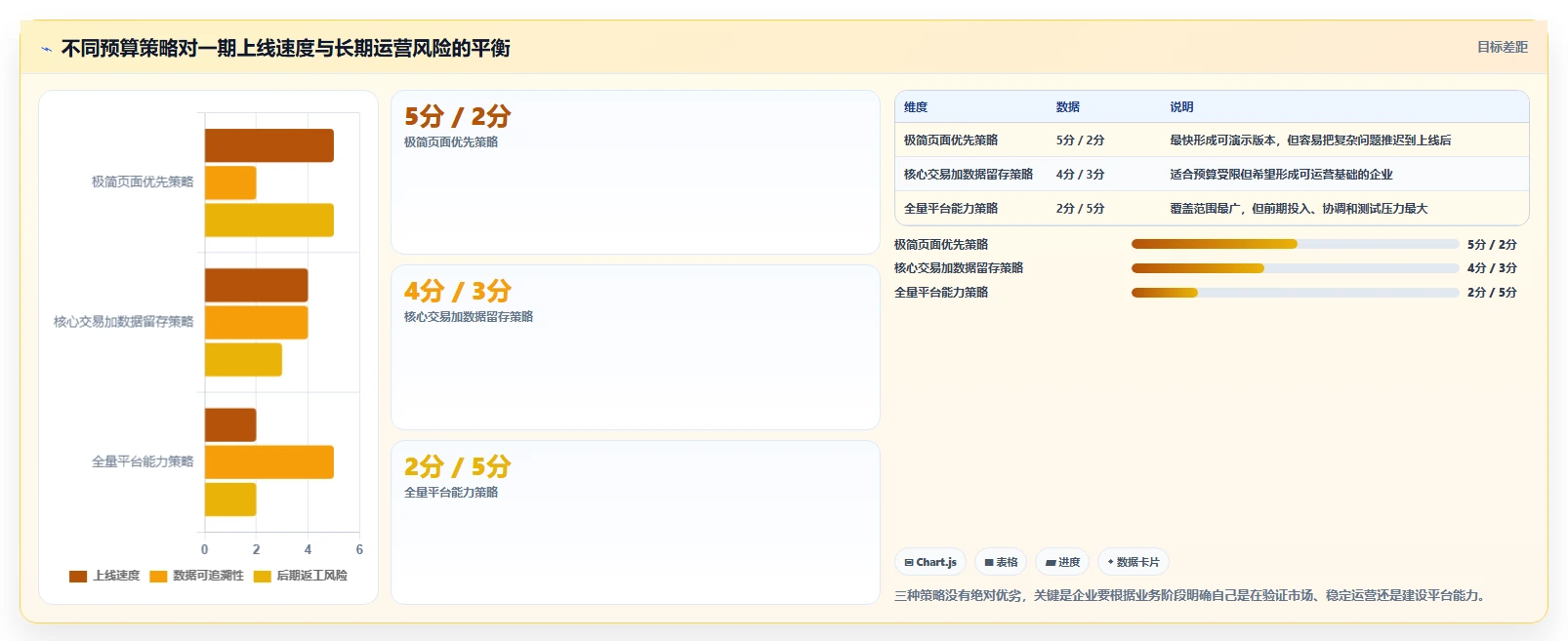Toggle the 后期返工风险 legend swatch
This screenshot has height=641, width=1568.
pos(262,577)
